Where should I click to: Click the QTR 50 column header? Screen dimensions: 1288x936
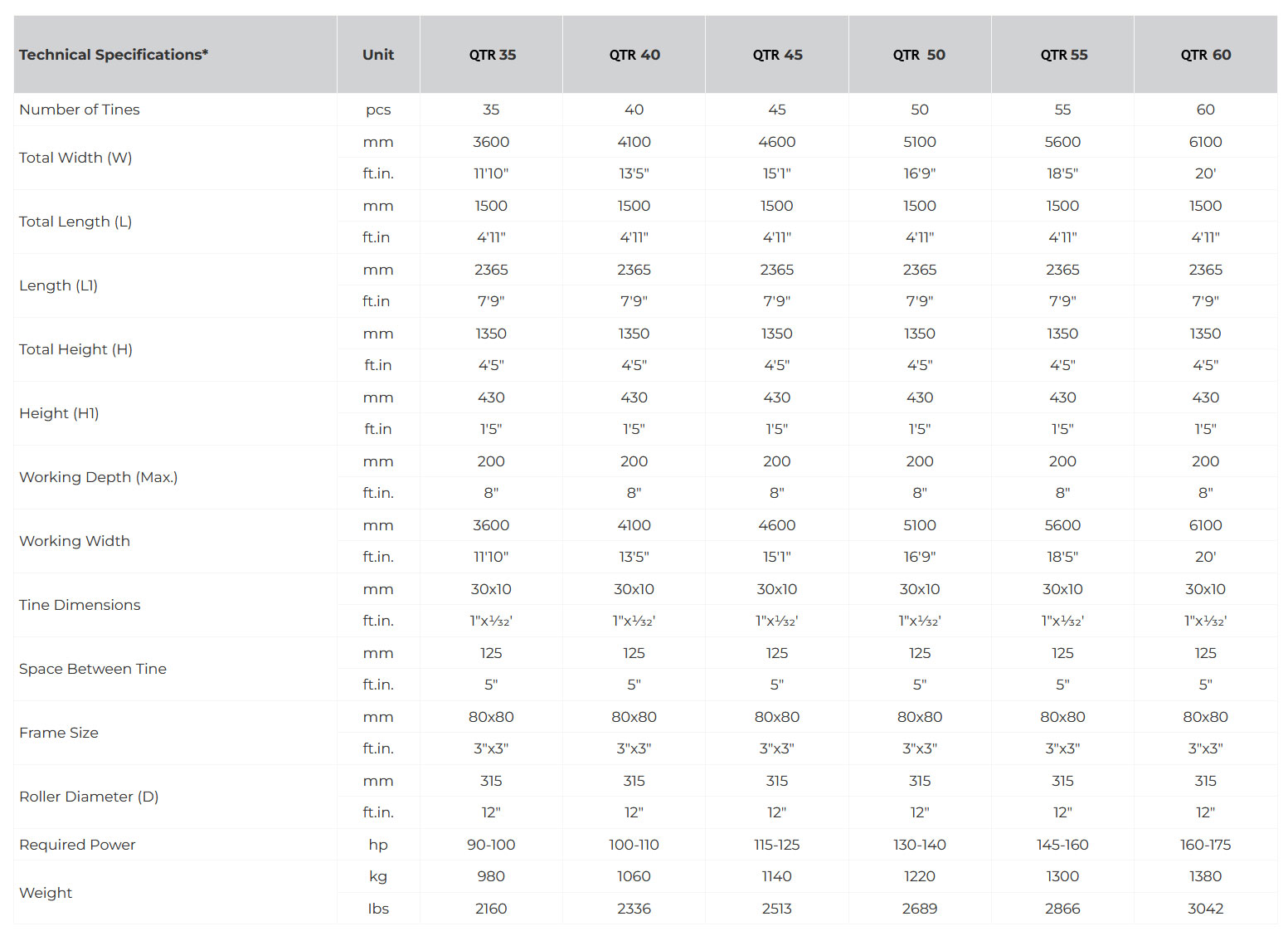(919, 55)
